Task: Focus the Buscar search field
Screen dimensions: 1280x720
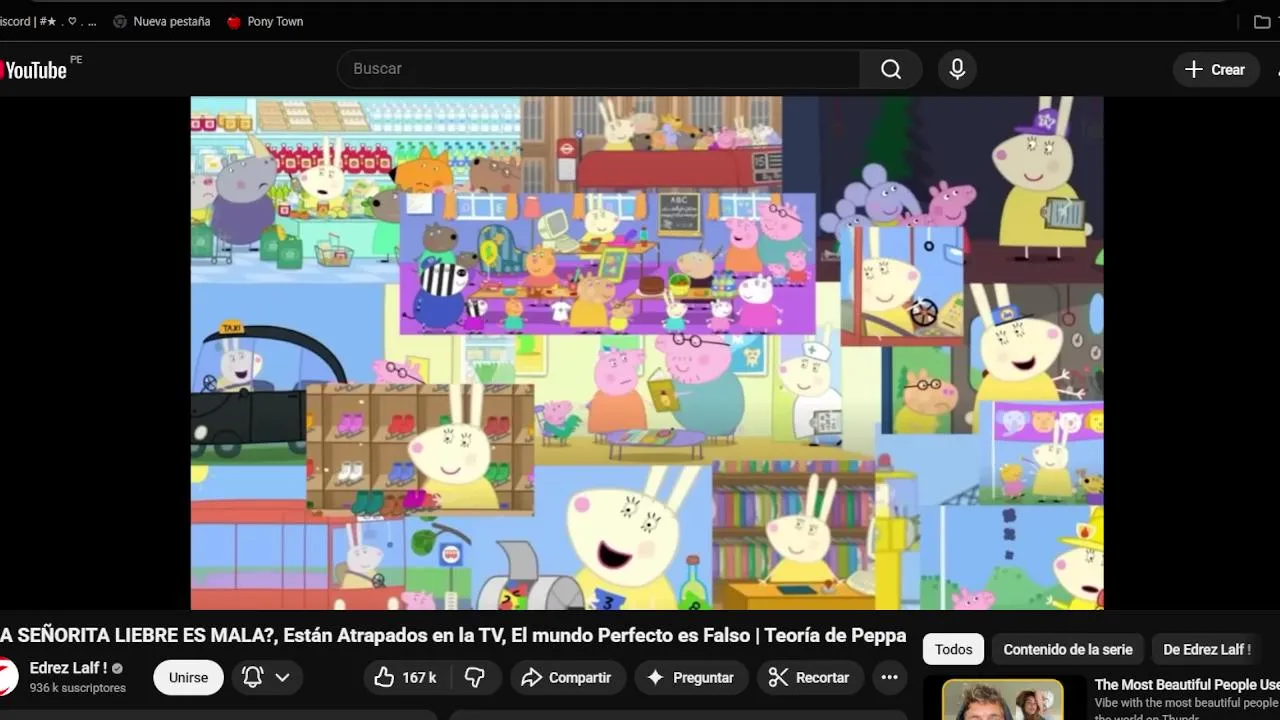Action: (x=599, y=69)
